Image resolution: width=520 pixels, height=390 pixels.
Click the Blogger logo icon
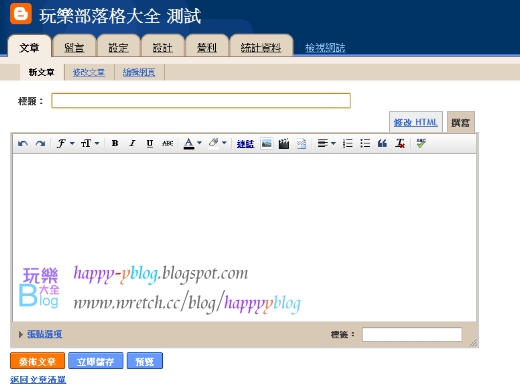pyautogui.click(x=21, y=14)
